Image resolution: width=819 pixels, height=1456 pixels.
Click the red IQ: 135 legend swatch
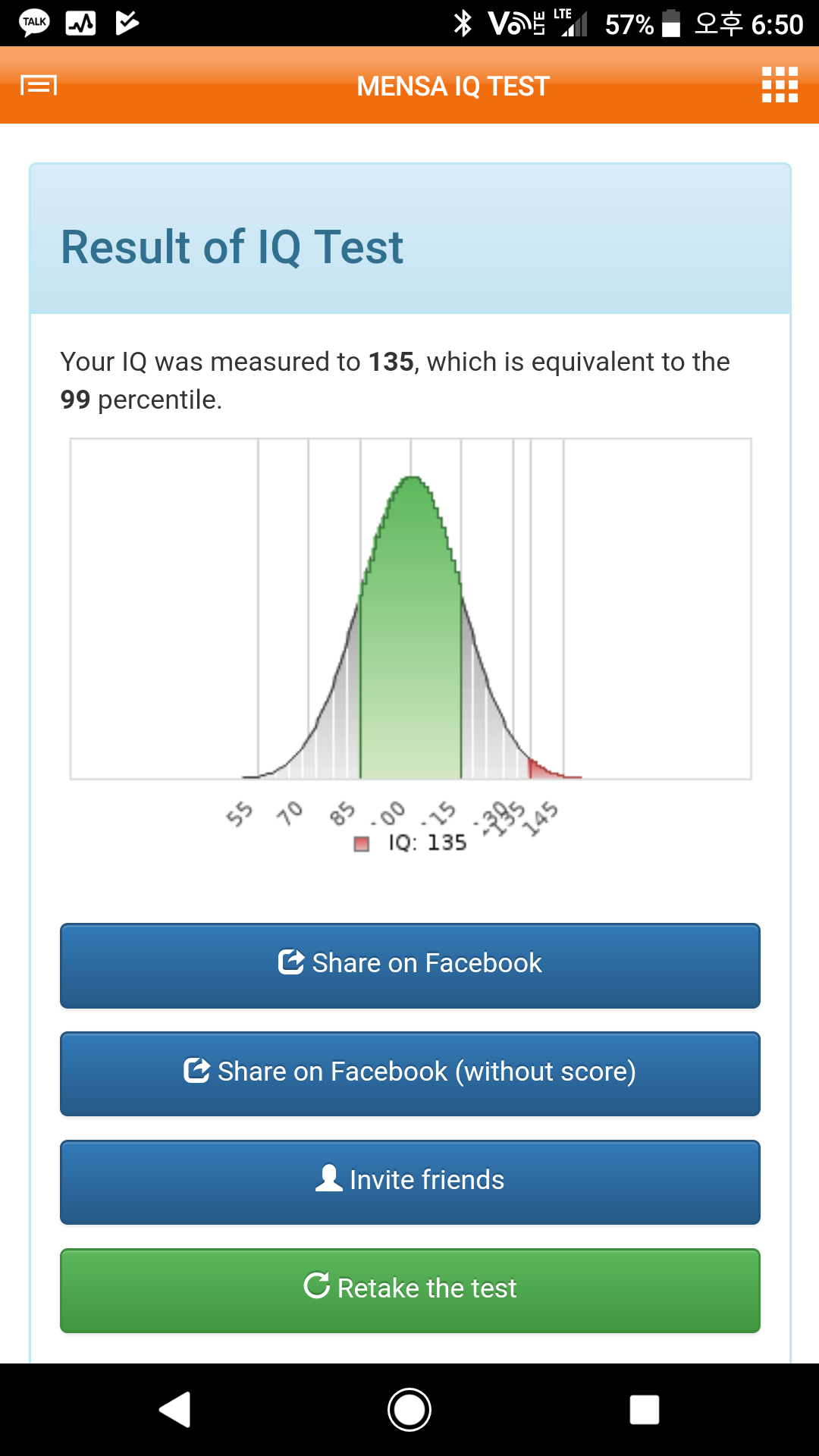click(x=362, y=844)
